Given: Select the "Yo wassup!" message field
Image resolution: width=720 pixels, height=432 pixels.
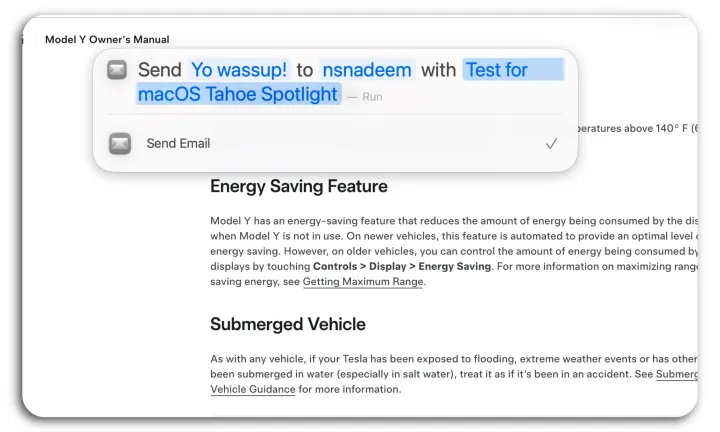Looking at the screenshot, I should 239,70.
